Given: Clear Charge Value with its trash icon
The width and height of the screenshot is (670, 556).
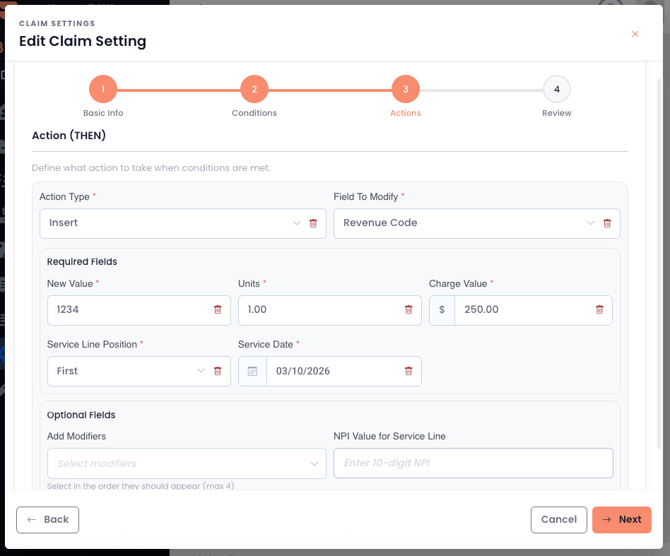Looking at the screenshot, I should [600, 310].
